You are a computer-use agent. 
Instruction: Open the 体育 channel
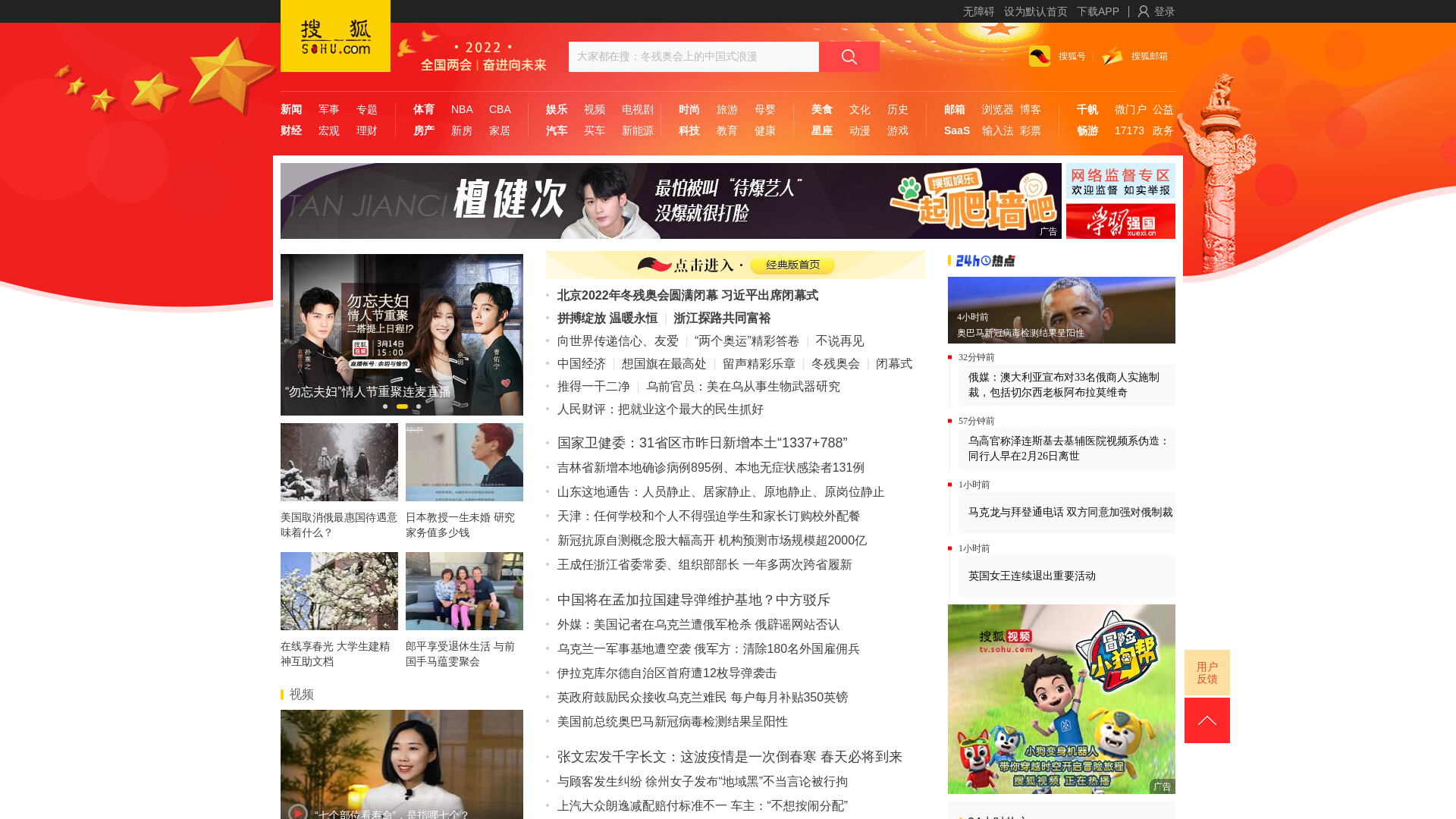tap(424, 109)
